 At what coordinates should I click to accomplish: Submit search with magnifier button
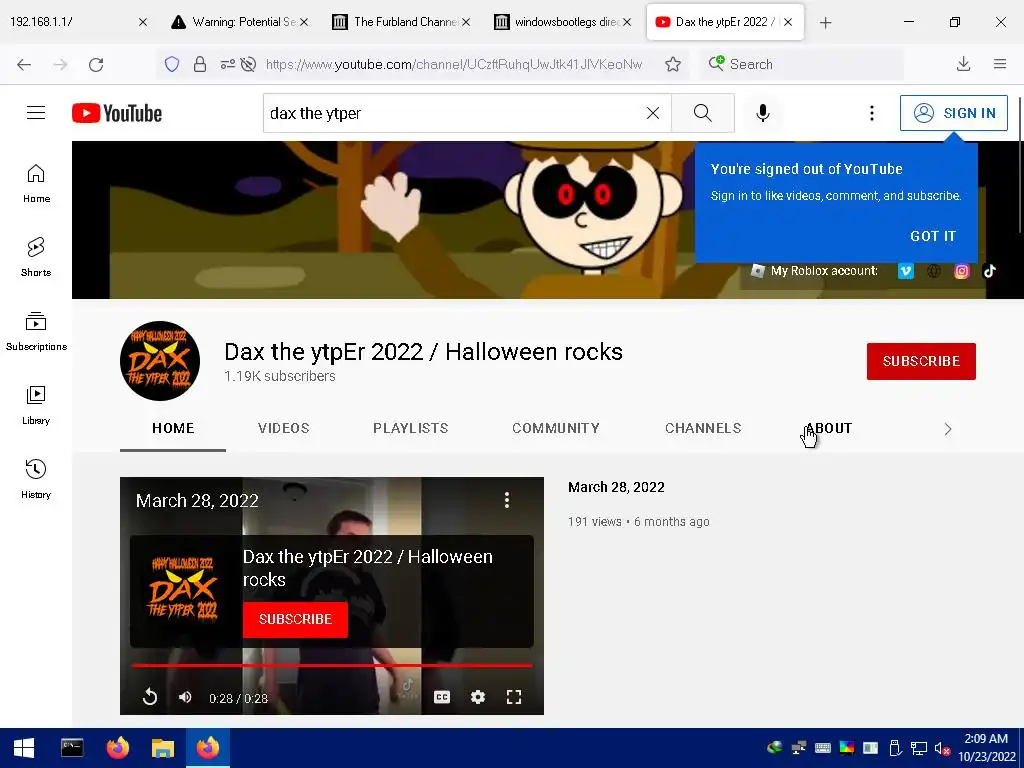point(703,113)
